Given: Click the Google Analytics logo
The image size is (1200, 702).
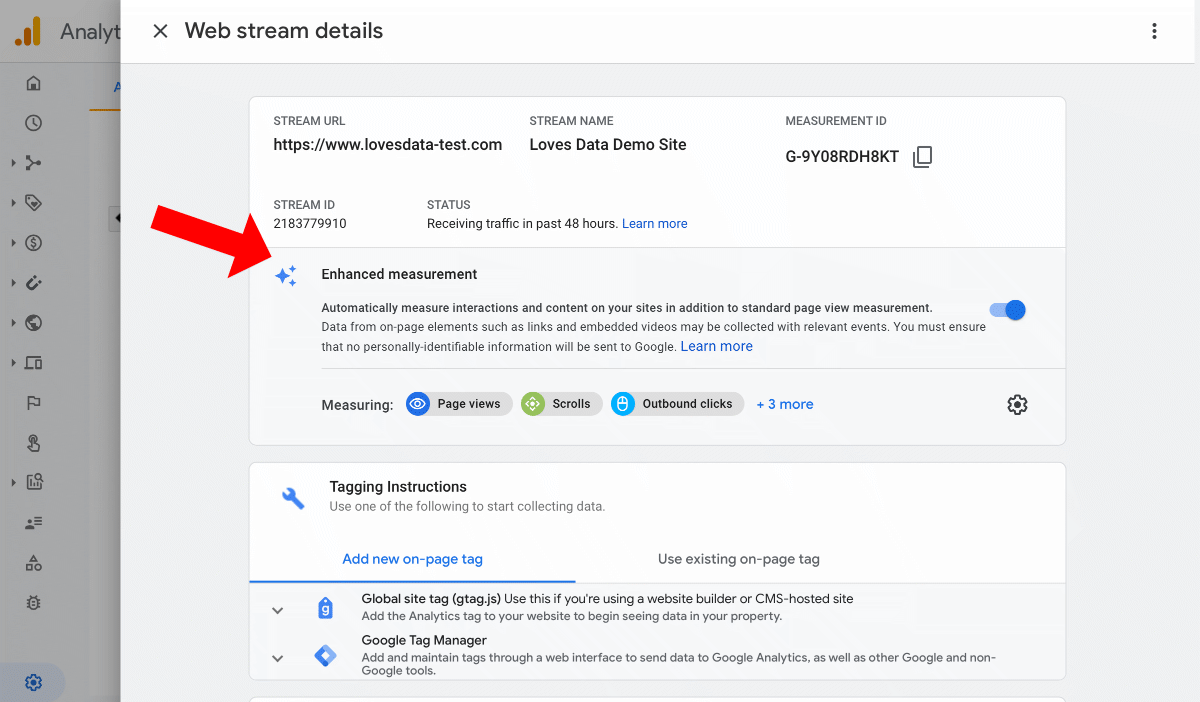Looking at the screenshot, I should pos(28,31).
